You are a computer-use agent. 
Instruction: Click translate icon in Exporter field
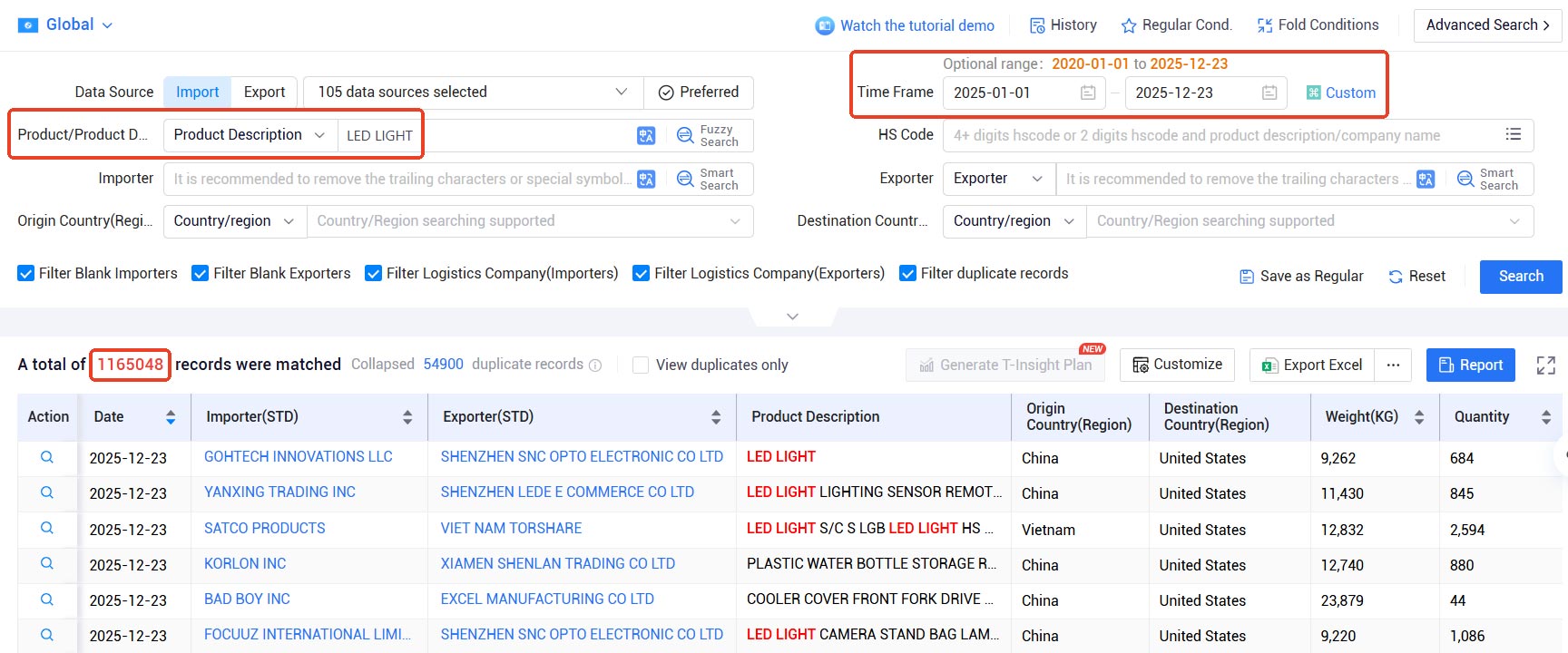[x=1426, y=180]
